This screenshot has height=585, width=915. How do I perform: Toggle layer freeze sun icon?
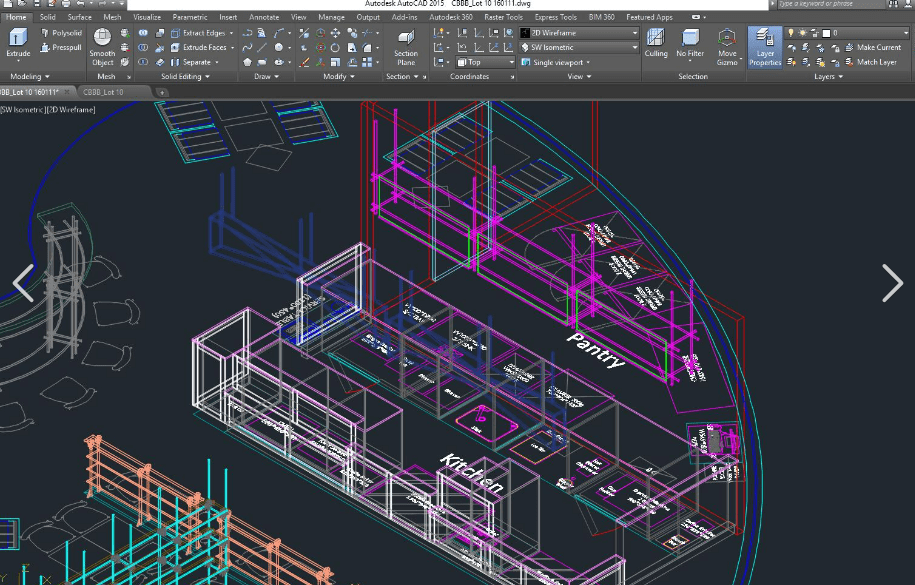[x=801, y=33]
